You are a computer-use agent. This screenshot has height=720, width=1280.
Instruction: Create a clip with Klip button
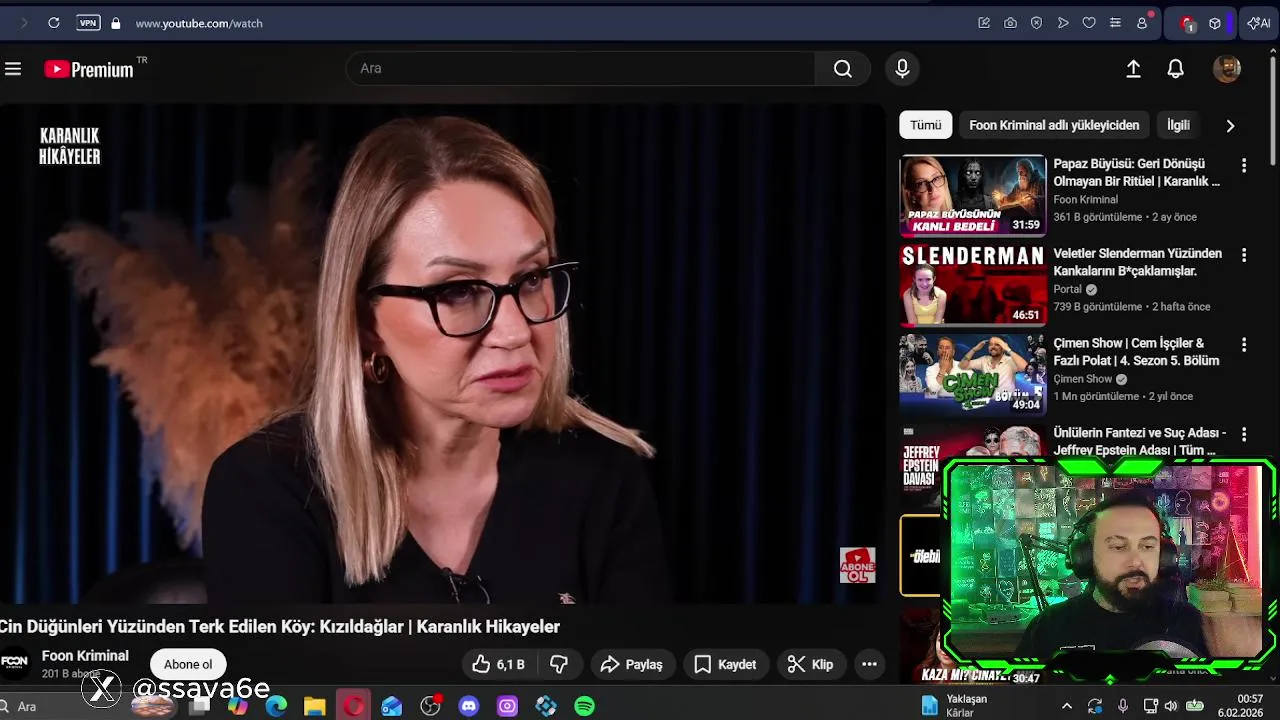(811, 664)
